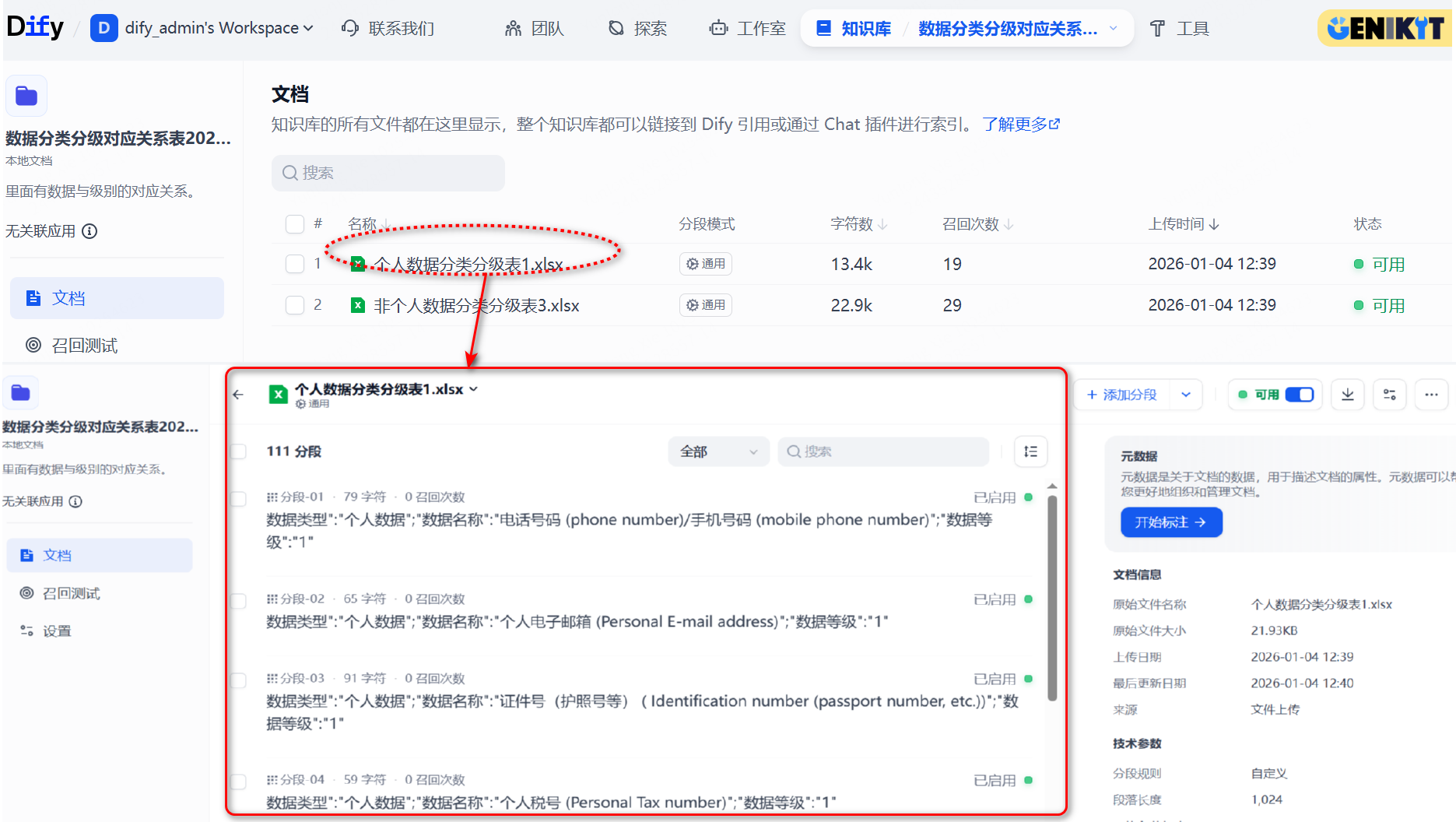Click the info icon next to 无关联应用
The height and width of the screenshot is (822, 1456).
coord(89,231)
